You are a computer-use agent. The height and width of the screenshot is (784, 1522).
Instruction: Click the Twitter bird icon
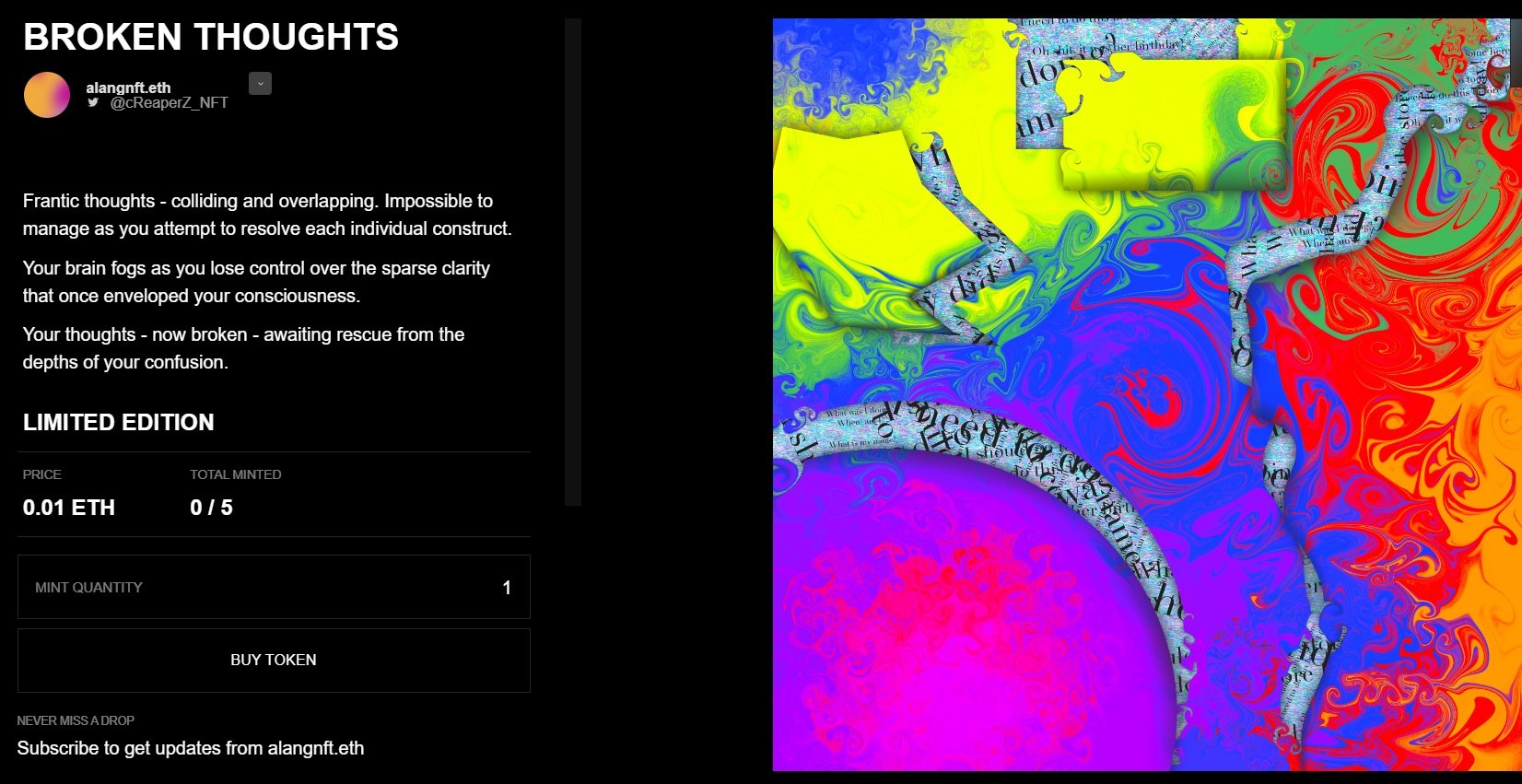(93, 102)
